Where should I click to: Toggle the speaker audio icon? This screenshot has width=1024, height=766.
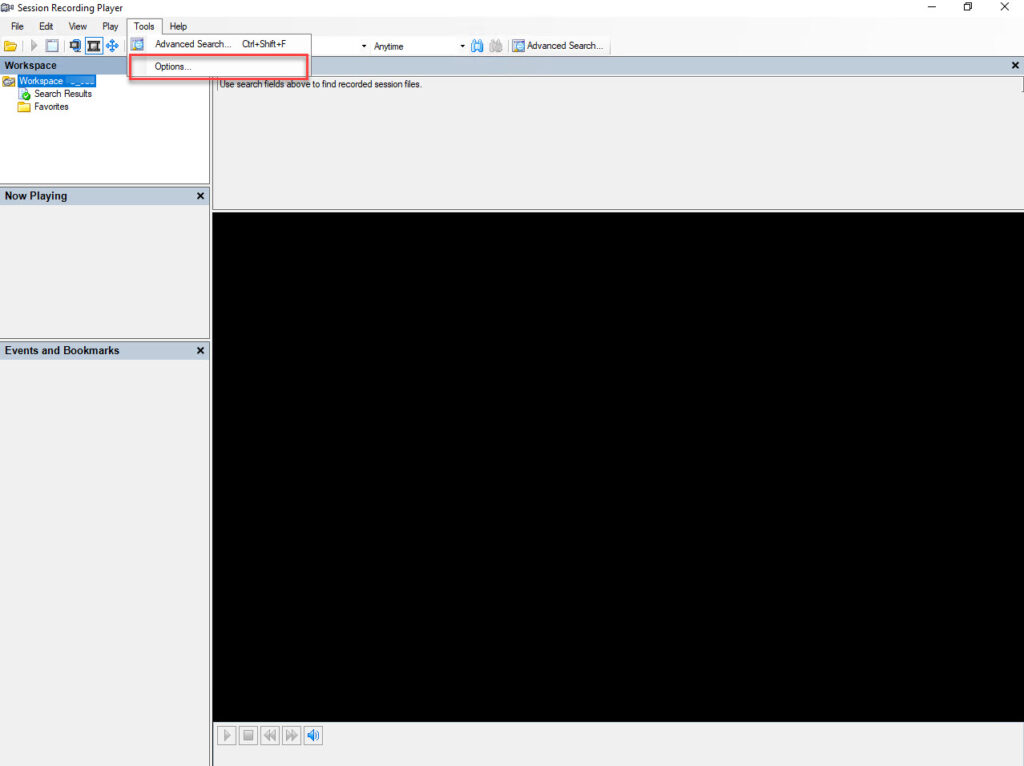pos(313,736)
